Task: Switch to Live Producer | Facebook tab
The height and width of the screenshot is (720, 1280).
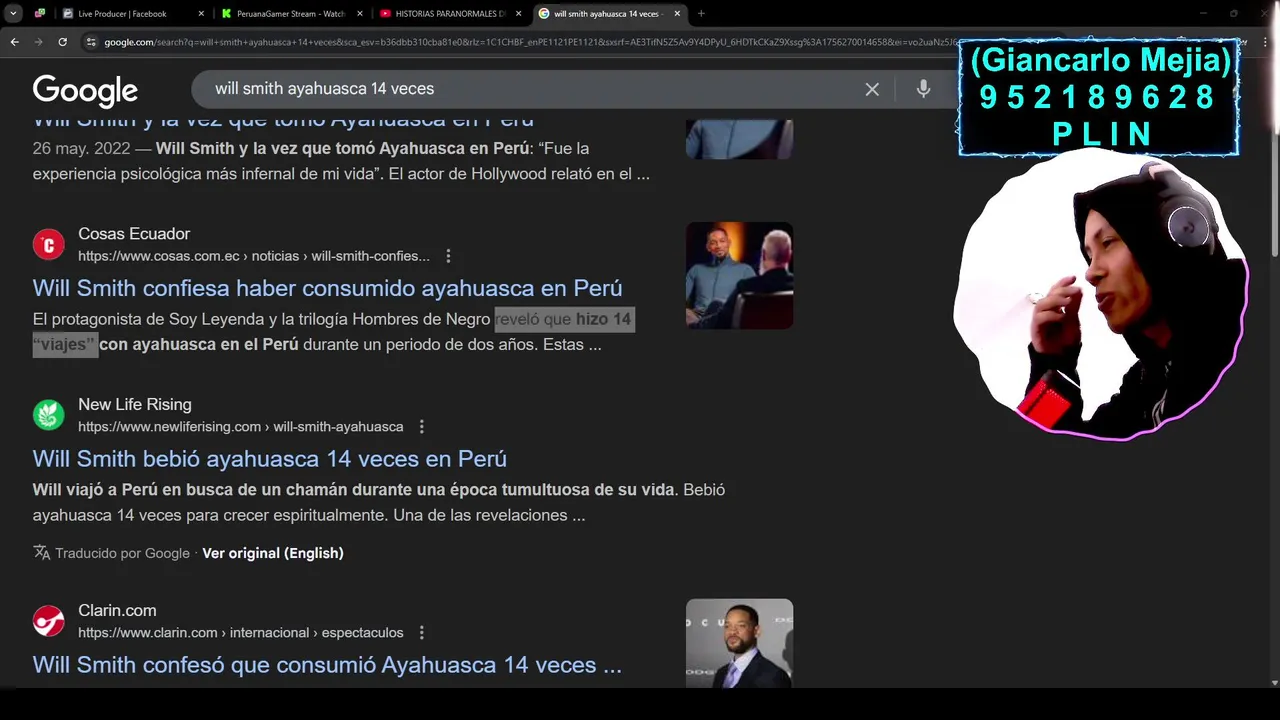Action: [x=122, y=13]
